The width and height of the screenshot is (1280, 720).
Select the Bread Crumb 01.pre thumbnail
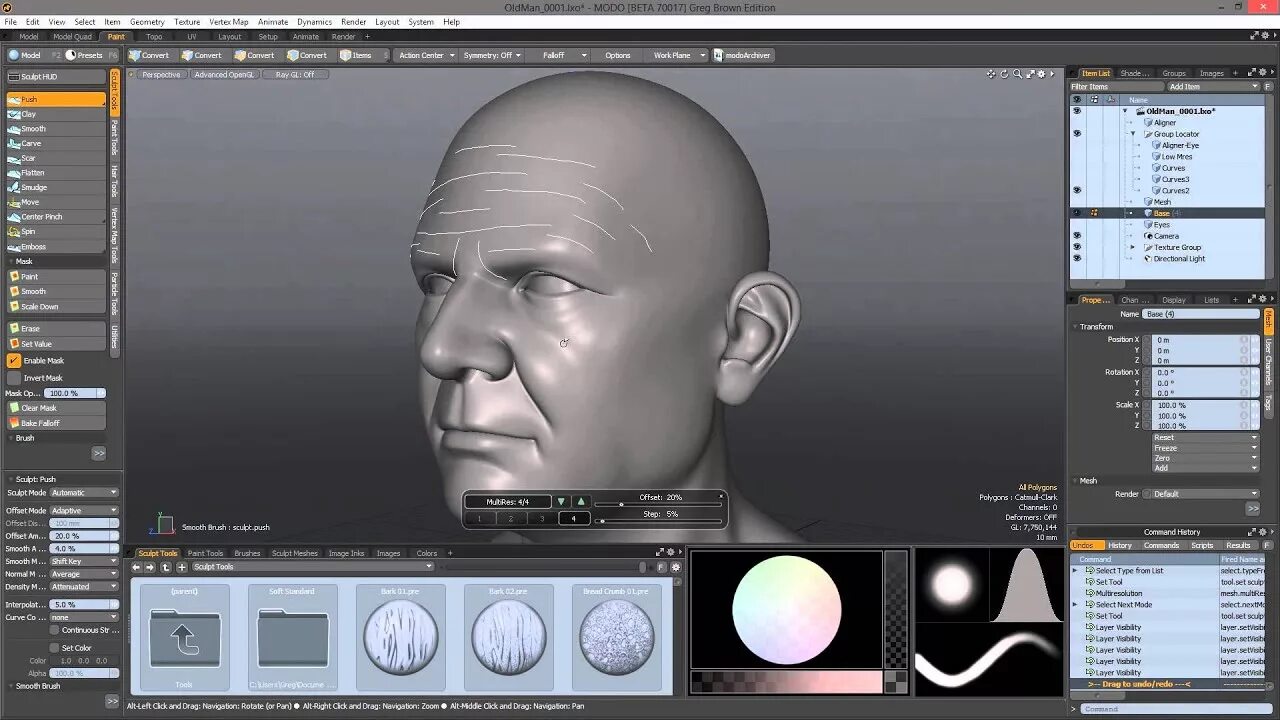click(617, 638)
